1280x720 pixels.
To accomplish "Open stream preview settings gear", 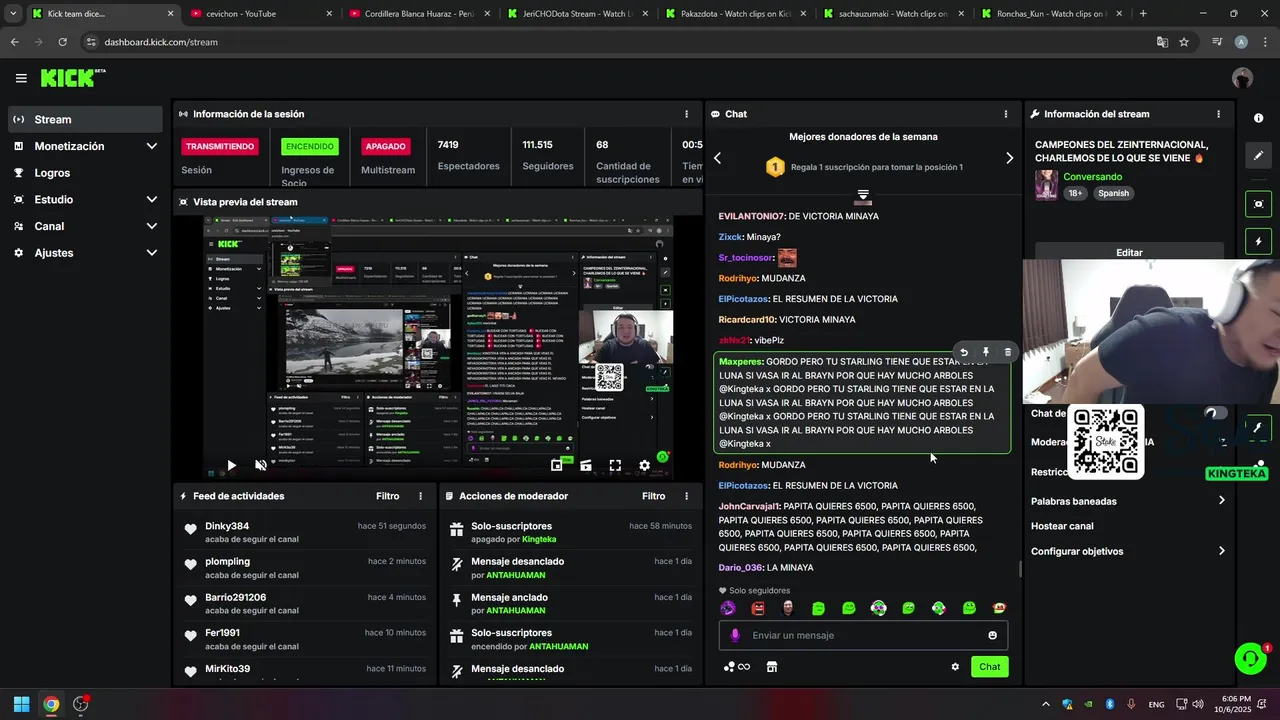I will [x=644, y=465].
